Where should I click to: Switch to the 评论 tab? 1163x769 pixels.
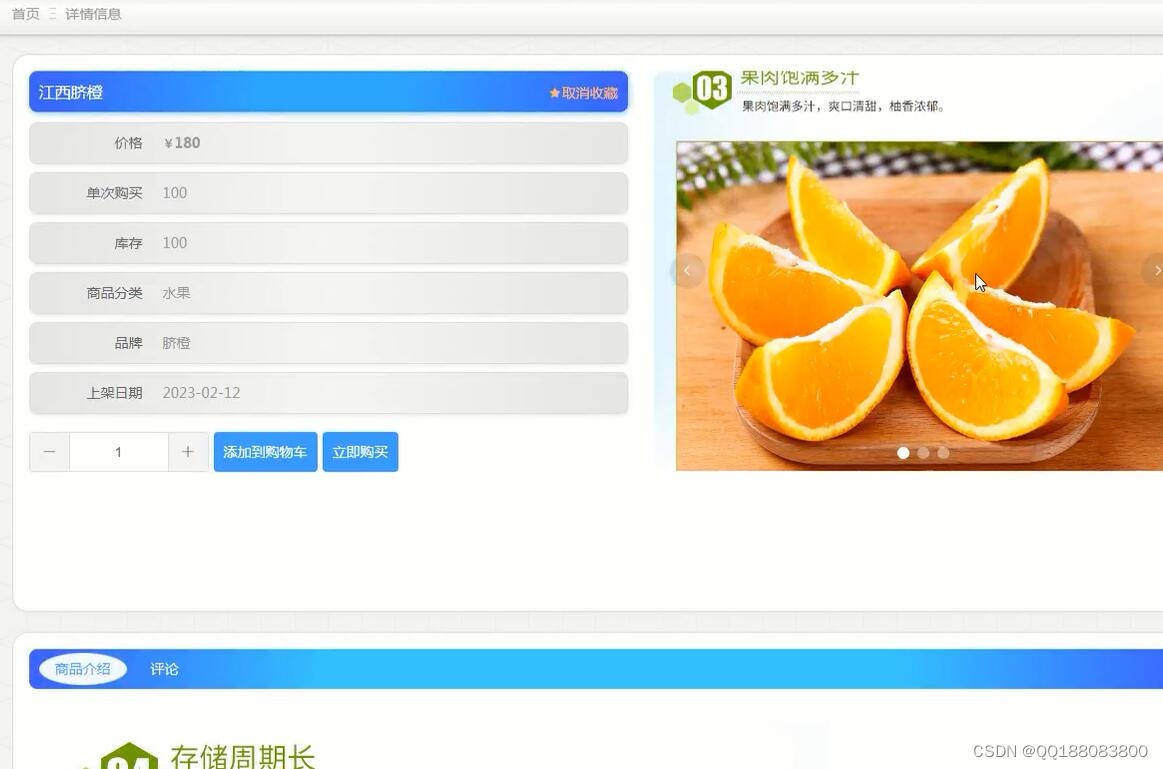163,669
